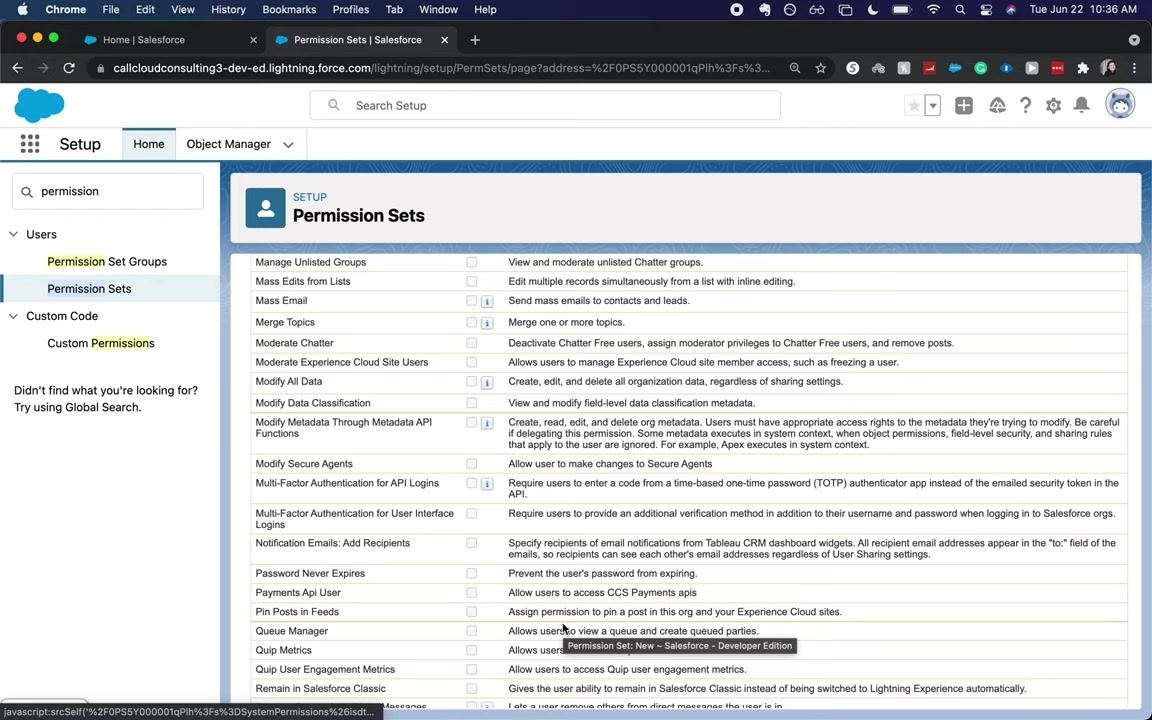Click the Quick Find box containing 'permission'

(108, 191)
